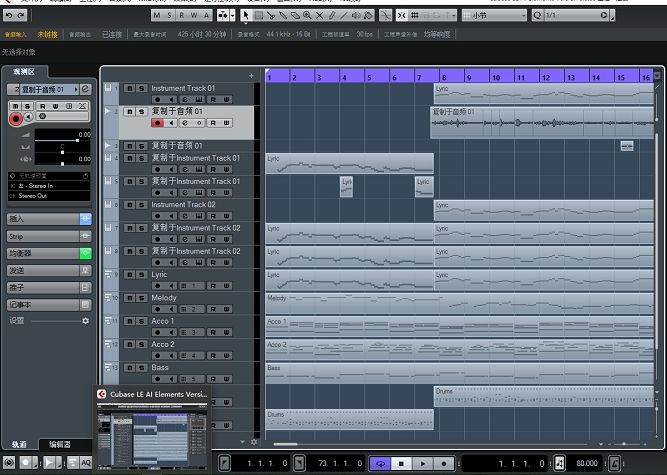Activate the cycle loop button in transport
The height and width of the screenshot is (475, 667).
tap(381, 464)
